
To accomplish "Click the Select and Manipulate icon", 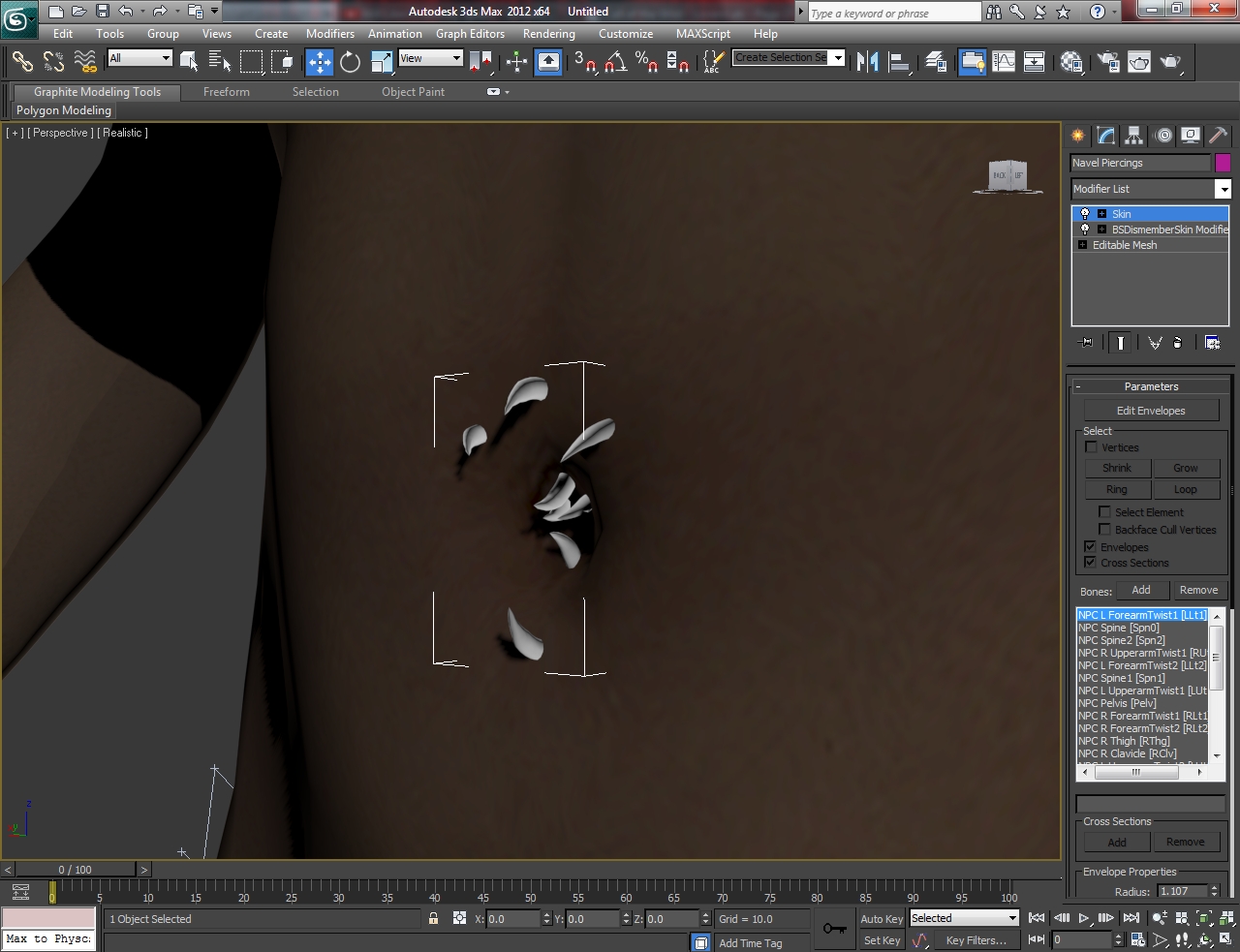I will click(516, 62).
